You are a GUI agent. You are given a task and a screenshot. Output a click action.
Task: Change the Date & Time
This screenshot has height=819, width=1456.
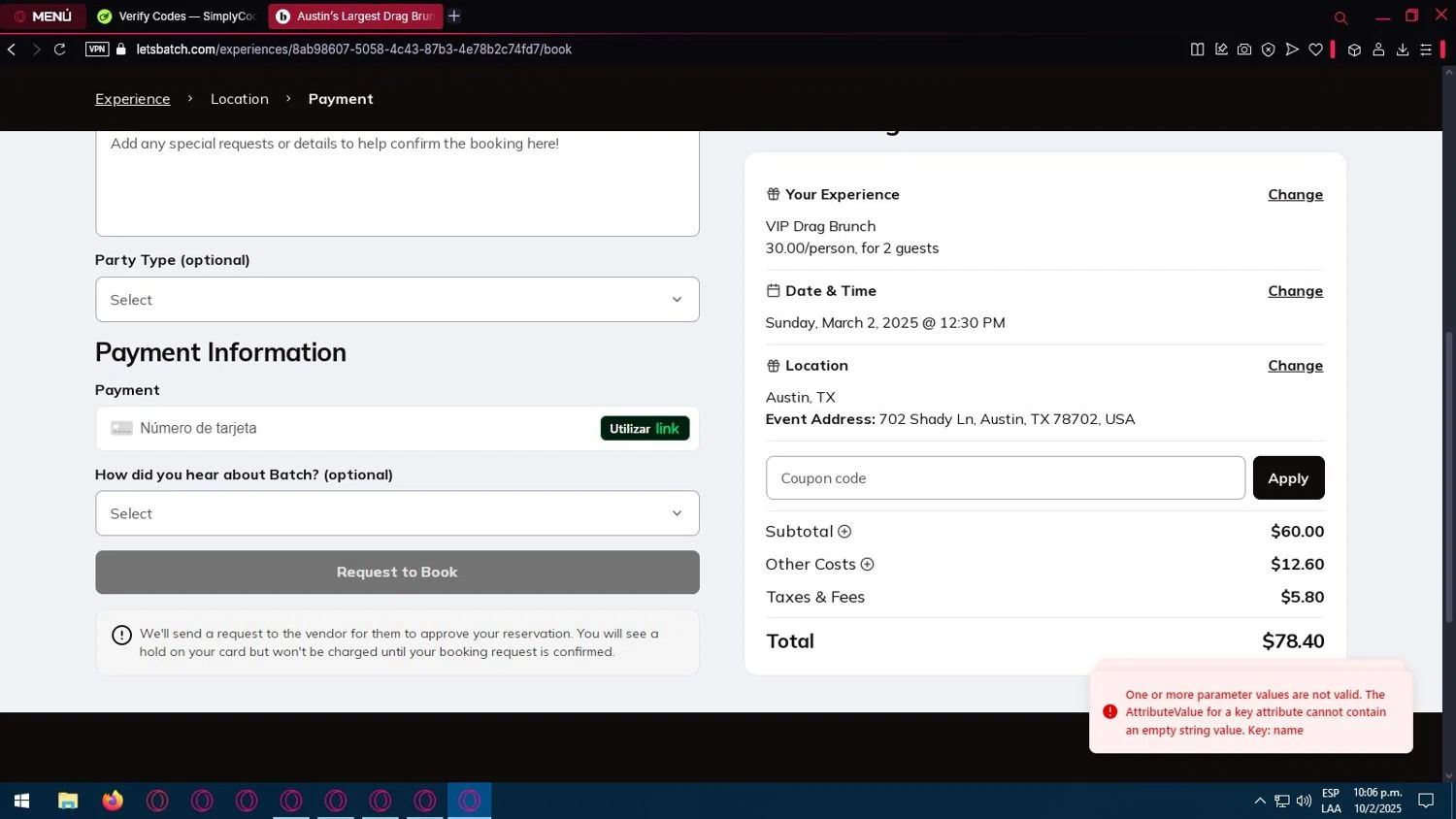click(1295, 291)
